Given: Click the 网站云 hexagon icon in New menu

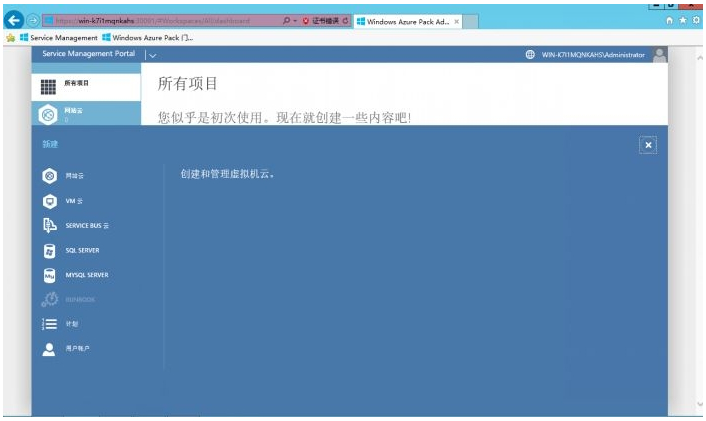Looking at the screenshot, I should 50,176.
